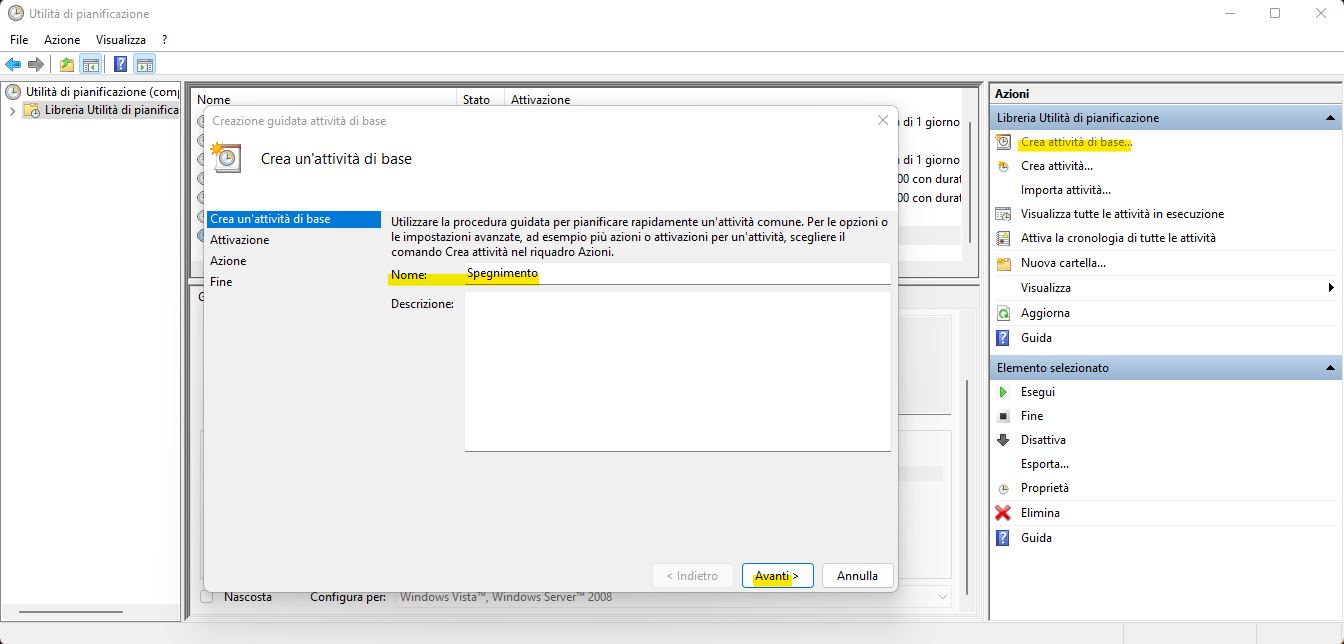Toggle the action pane toolbar icon
1344x644 pixels.
coord(145,65)
